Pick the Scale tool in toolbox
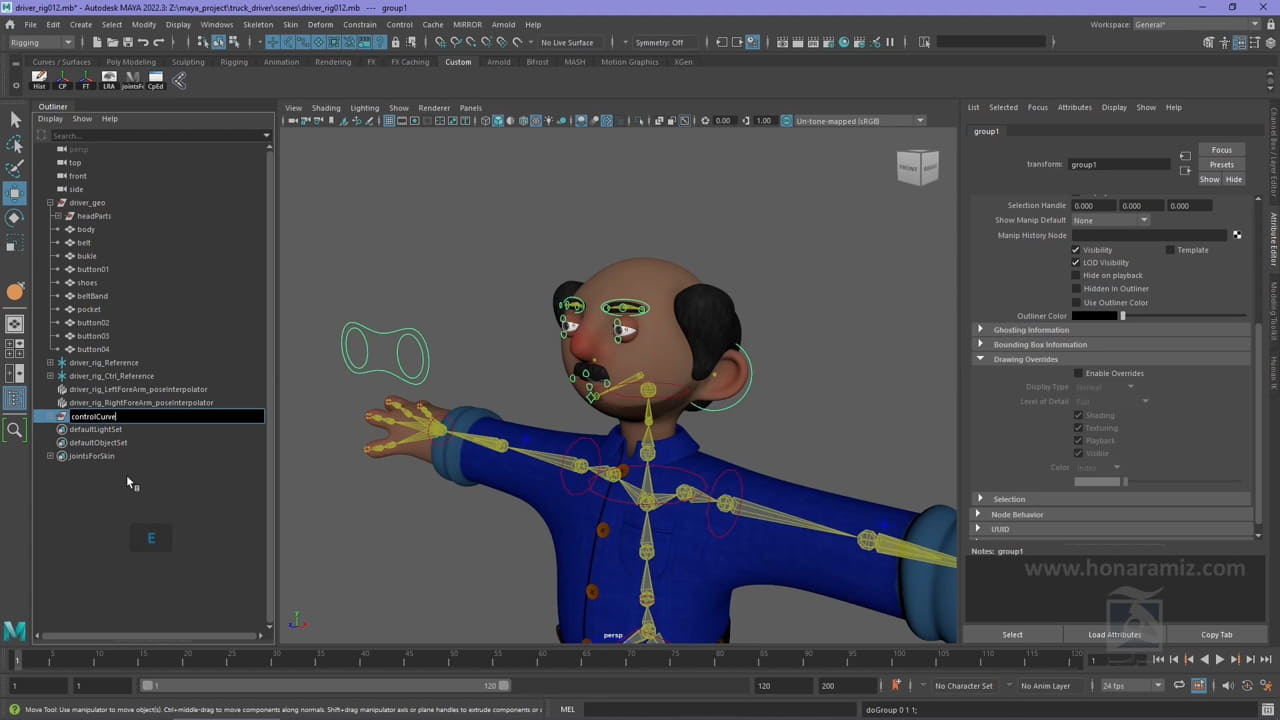Image resolution: width=1280 pixels, height=720 pixels. (x=15, y=242)
